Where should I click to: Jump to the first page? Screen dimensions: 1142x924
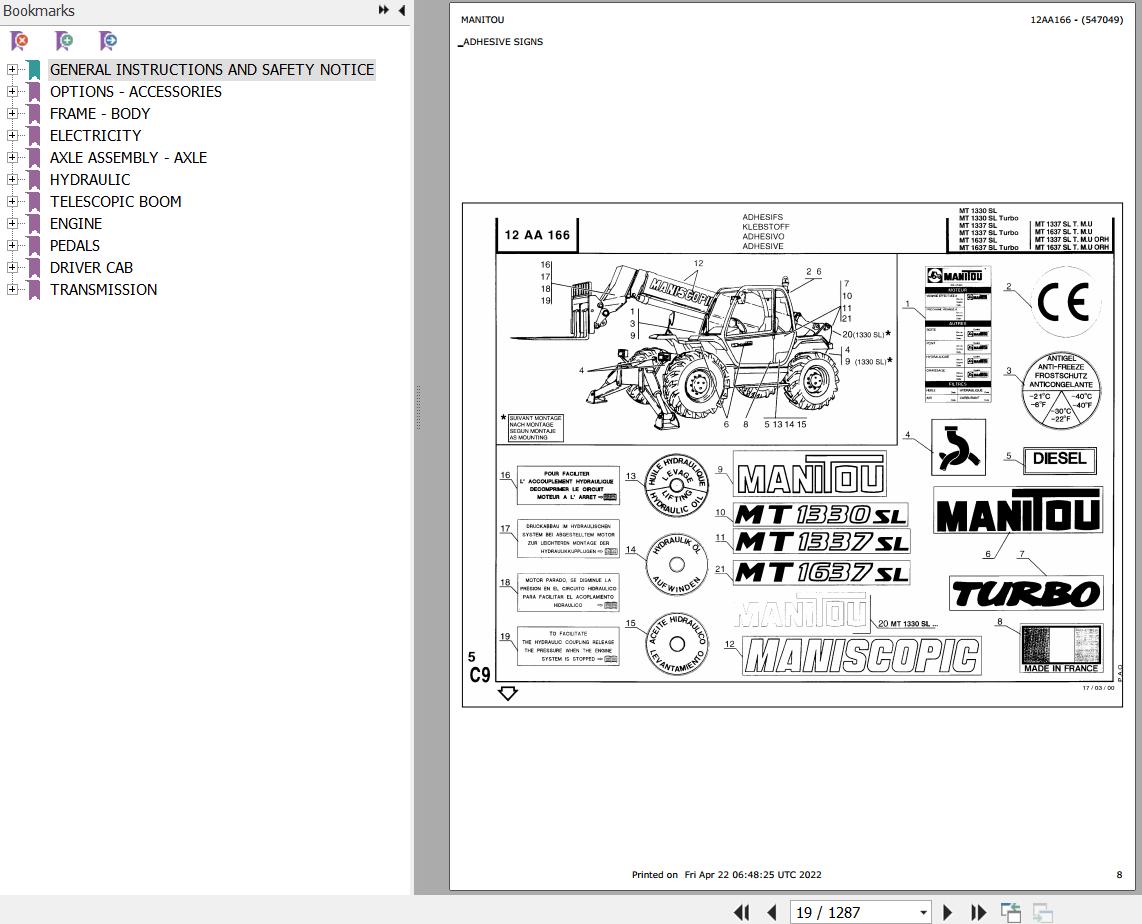[x=741, y=912]
